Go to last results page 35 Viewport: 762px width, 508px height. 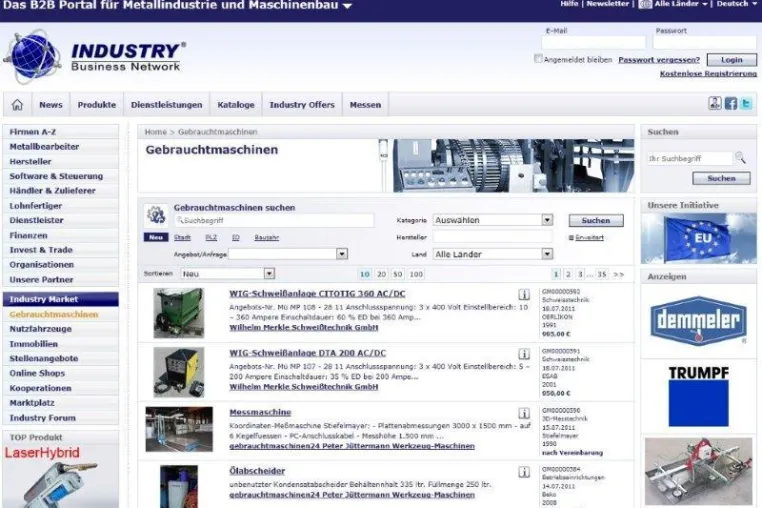[x=602, y=274]
